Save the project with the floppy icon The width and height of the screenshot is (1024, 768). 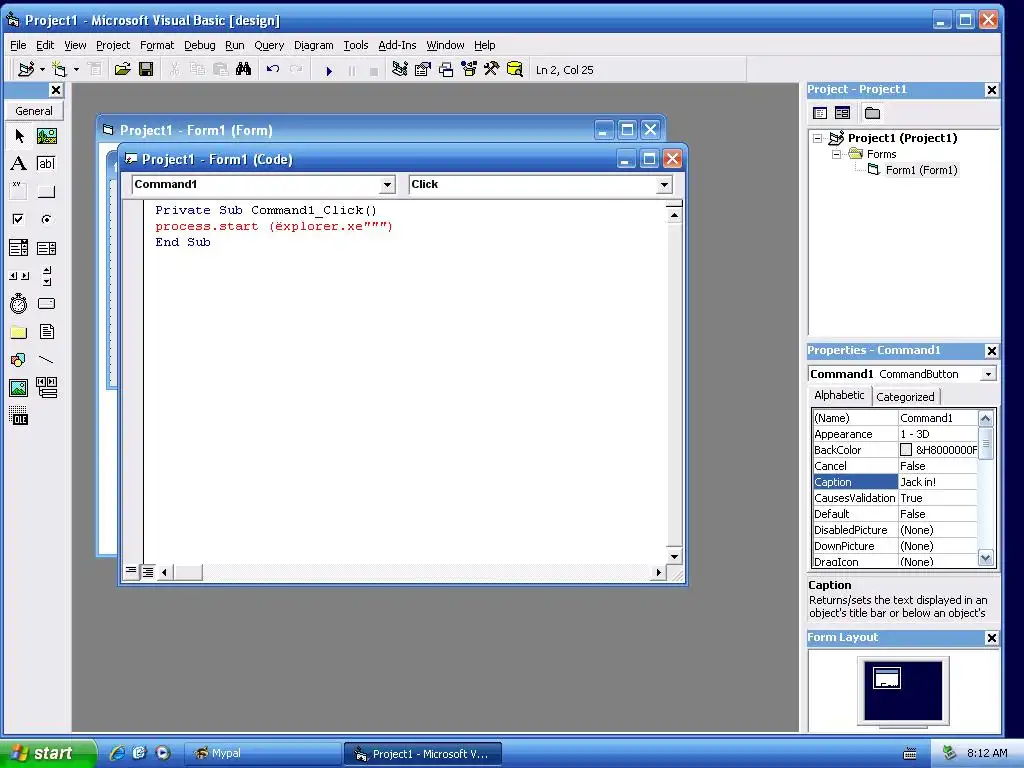coord(146,69)
